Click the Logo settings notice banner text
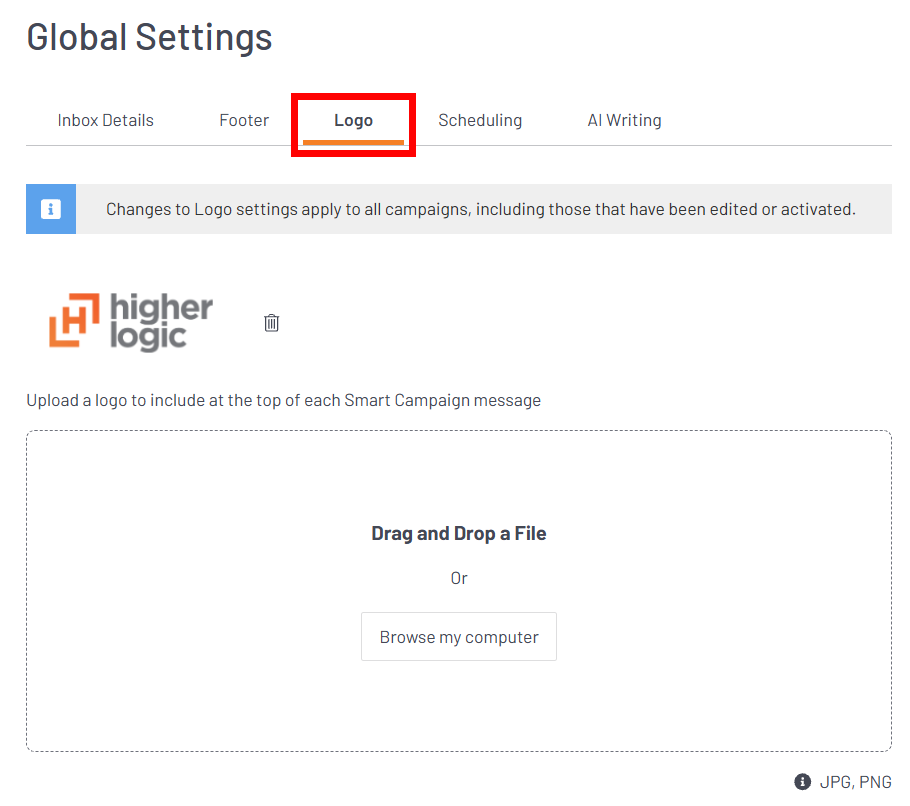Image resolution: width=910 pixels, height=806 pixels. pyautogui.click(x=478, y=209)
